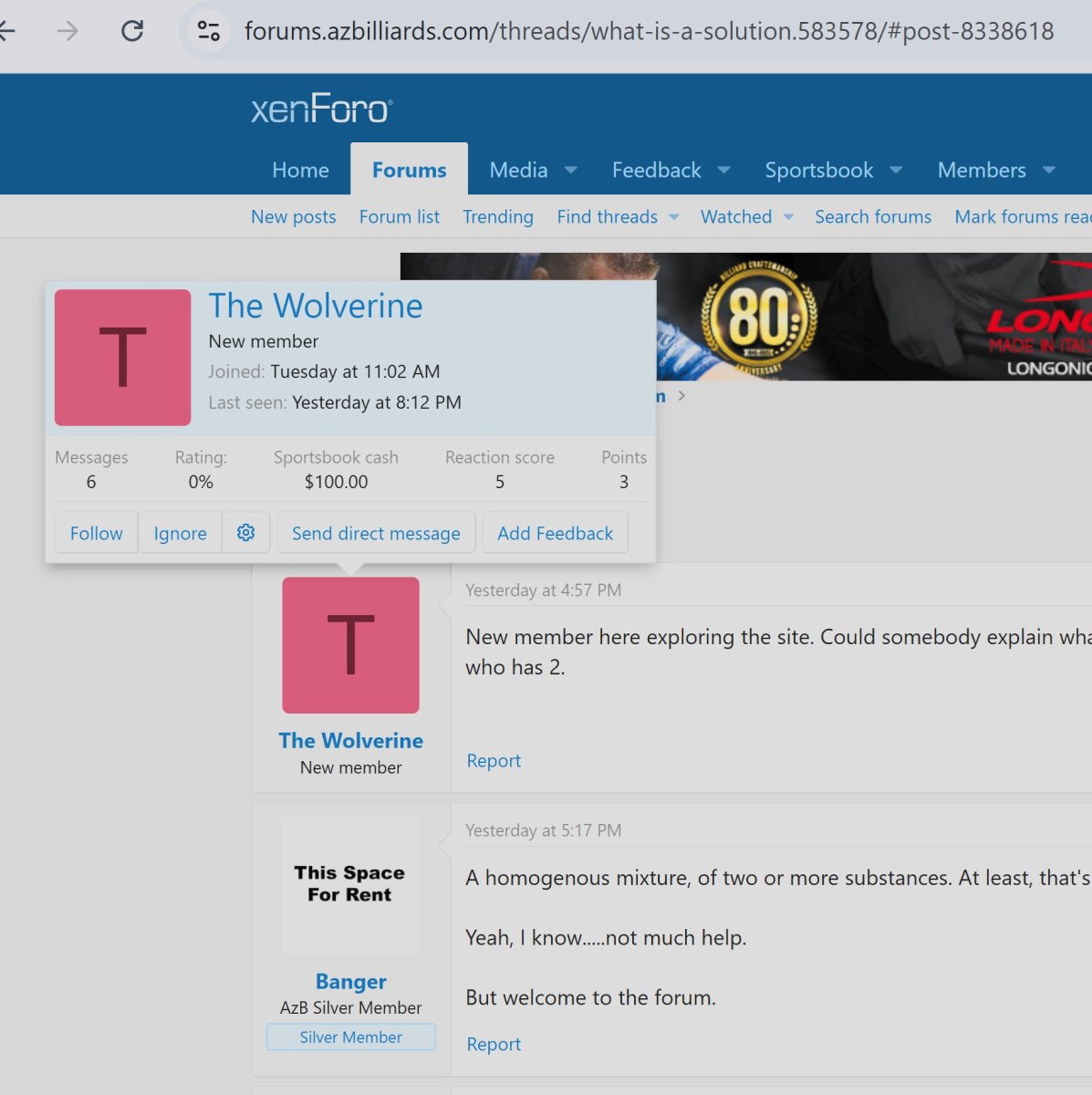Expand the Media dropdown arrow
This screenshot has height=1095, width=1092.
(x=571, y=170)
